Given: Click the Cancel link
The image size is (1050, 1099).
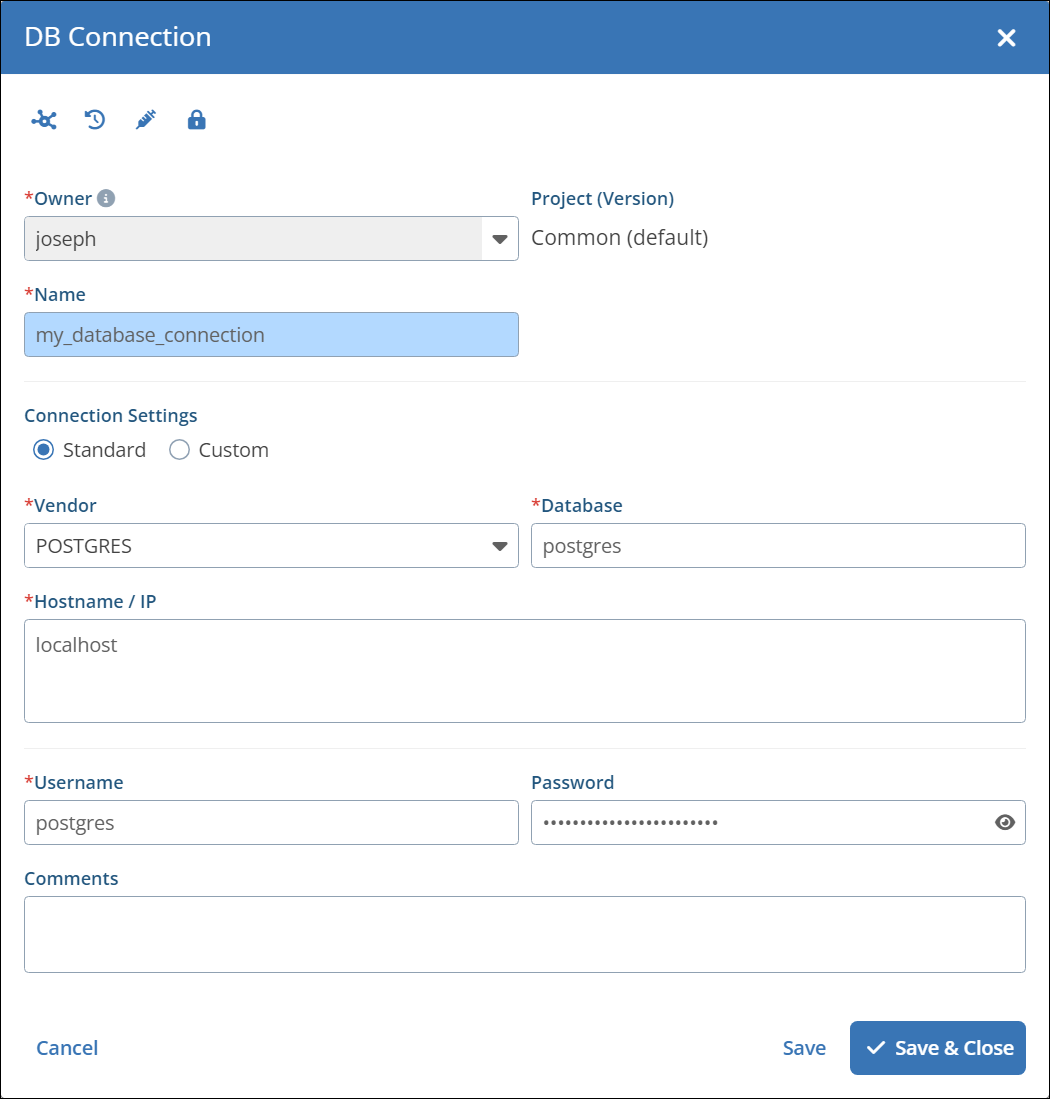Looking at the screenshot, I should [x=67, y=1048].
